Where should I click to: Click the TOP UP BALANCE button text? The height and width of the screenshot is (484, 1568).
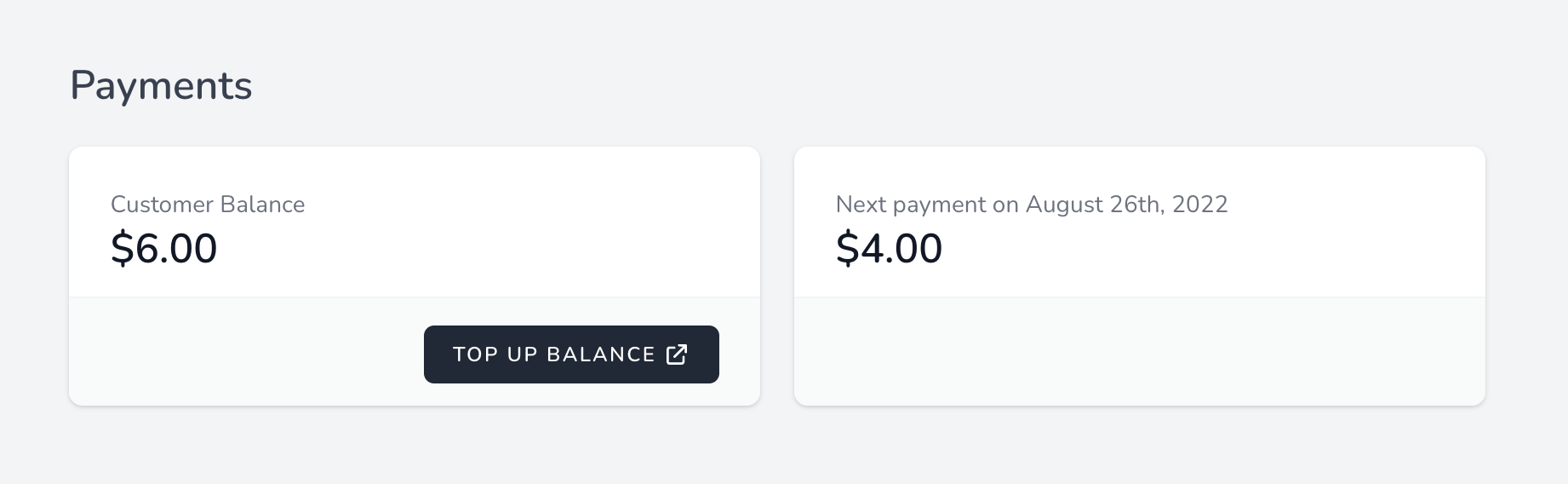[x=554, y=354]
